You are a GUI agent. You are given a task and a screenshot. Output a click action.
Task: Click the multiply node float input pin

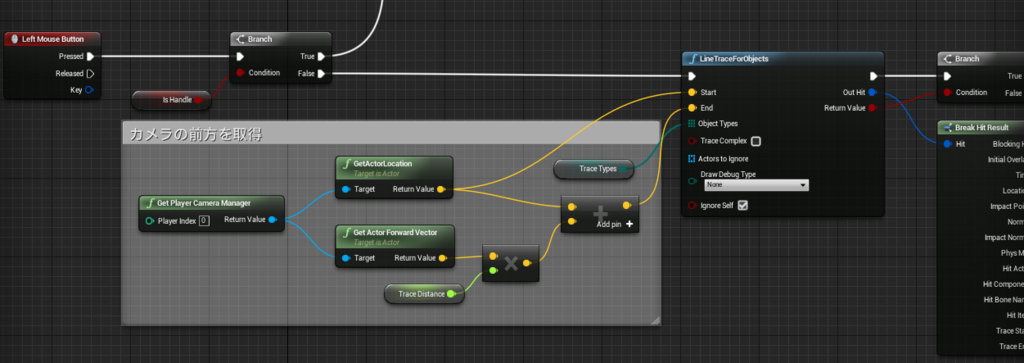[x=493, y=270]
